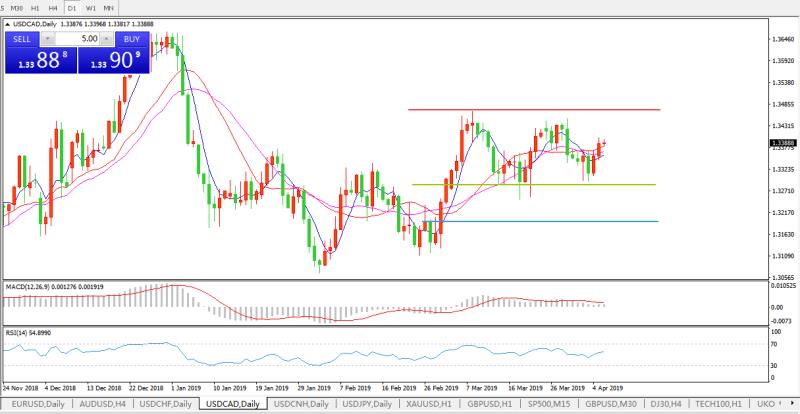Screen dimensions: 800x414
Task: Switch chart to M30 timeframe
Action: [17, 6]
